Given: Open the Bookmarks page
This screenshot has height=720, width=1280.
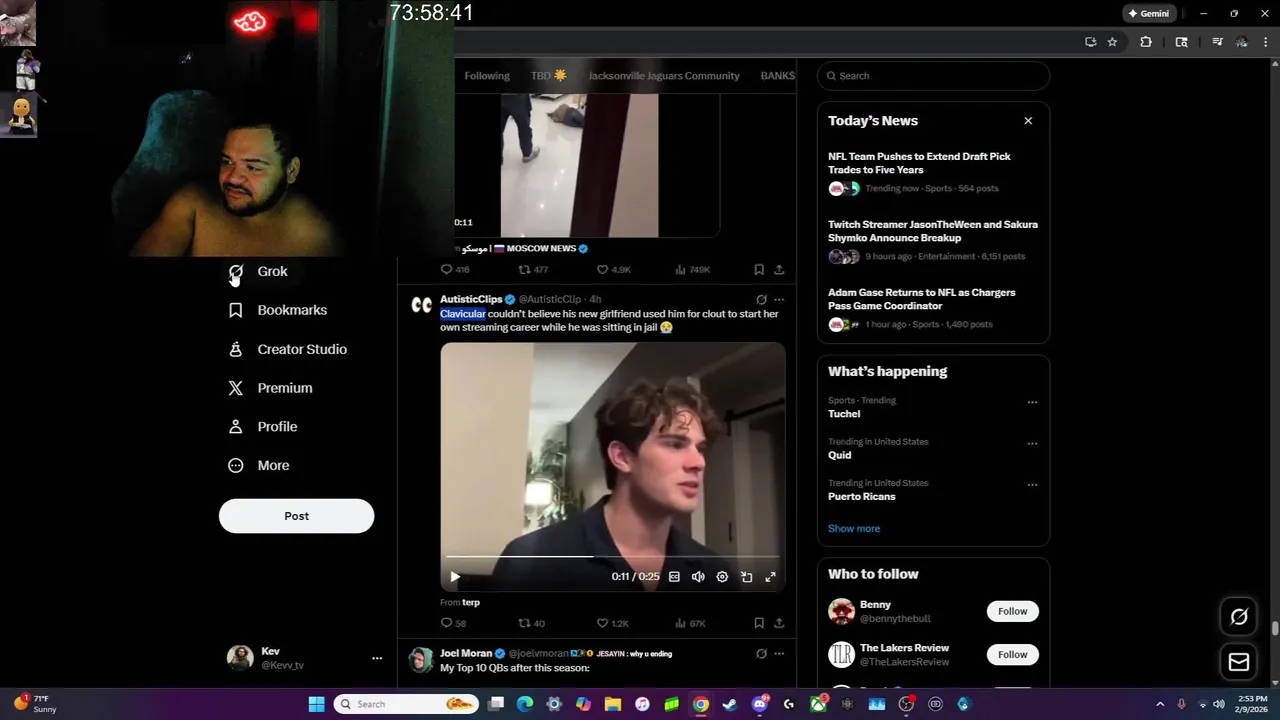Looking at the screenshot, I should pyautogui.click(x=278, y=310).
